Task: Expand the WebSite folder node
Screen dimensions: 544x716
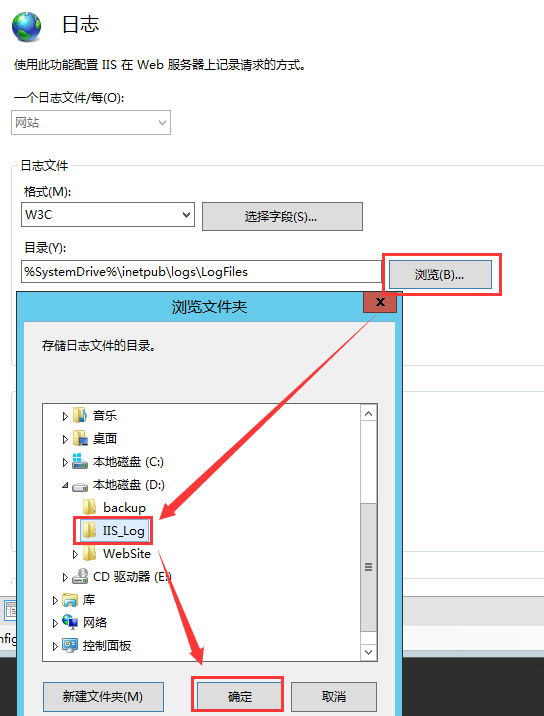Action: pyautogui.click(x=75, y=554)
